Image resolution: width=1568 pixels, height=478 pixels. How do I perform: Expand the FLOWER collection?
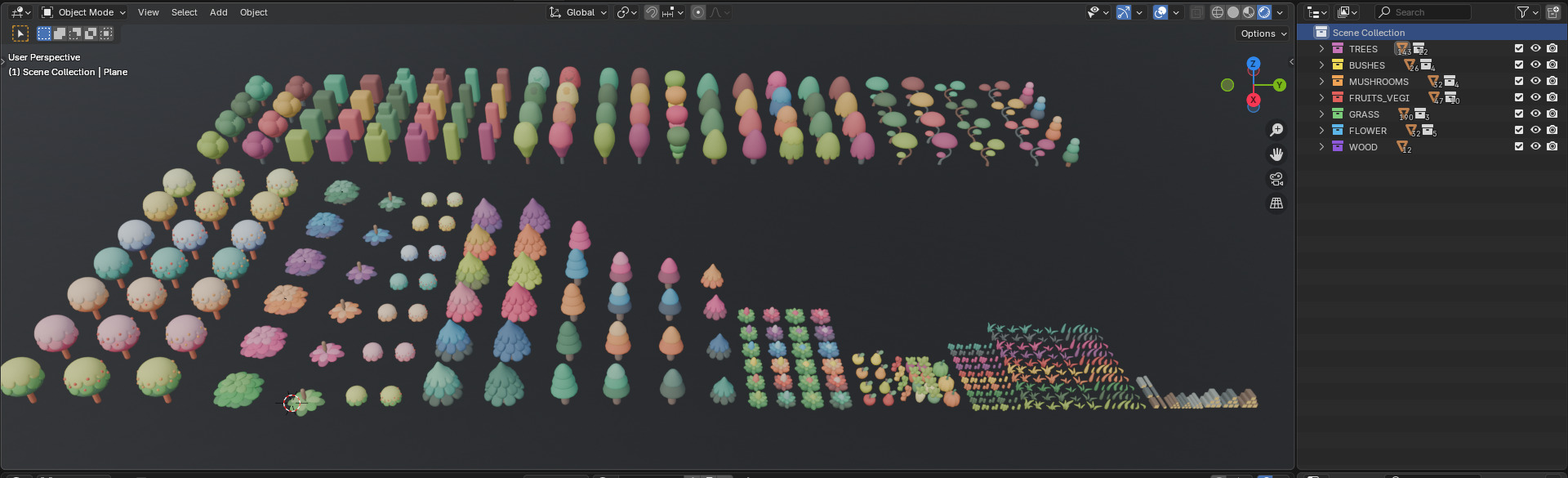(1321, 131)
